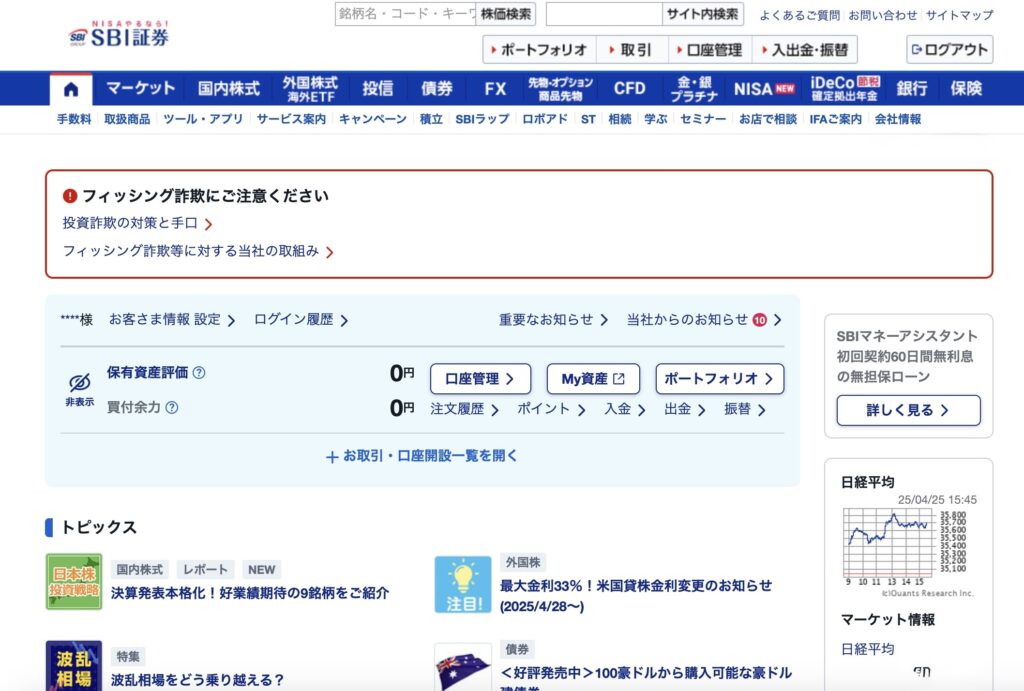Open the Australian flag bond thumbnail

pos(463,667)
